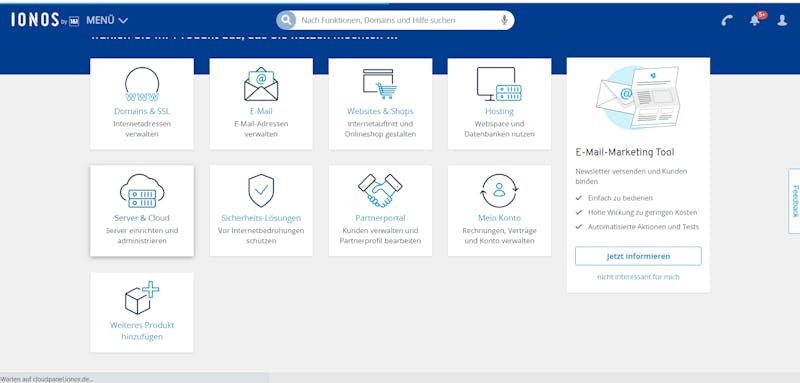Image resolution: width=800 pixels, height=383 pixels.
Task: Click the Partnerportal handshake icon
Action: [380, 191]
